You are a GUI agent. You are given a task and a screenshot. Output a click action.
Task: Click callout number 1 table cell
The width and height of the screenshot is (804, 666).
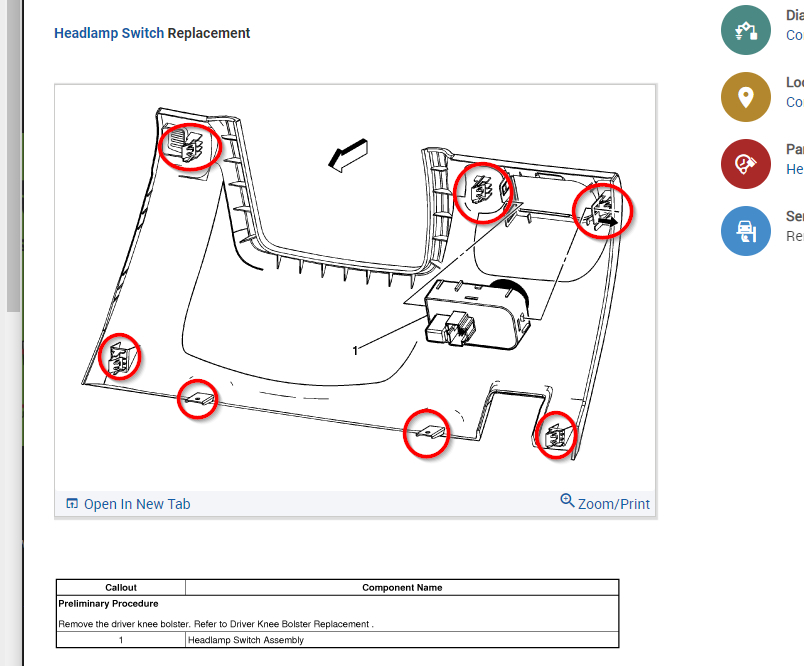tap(121, 640)
